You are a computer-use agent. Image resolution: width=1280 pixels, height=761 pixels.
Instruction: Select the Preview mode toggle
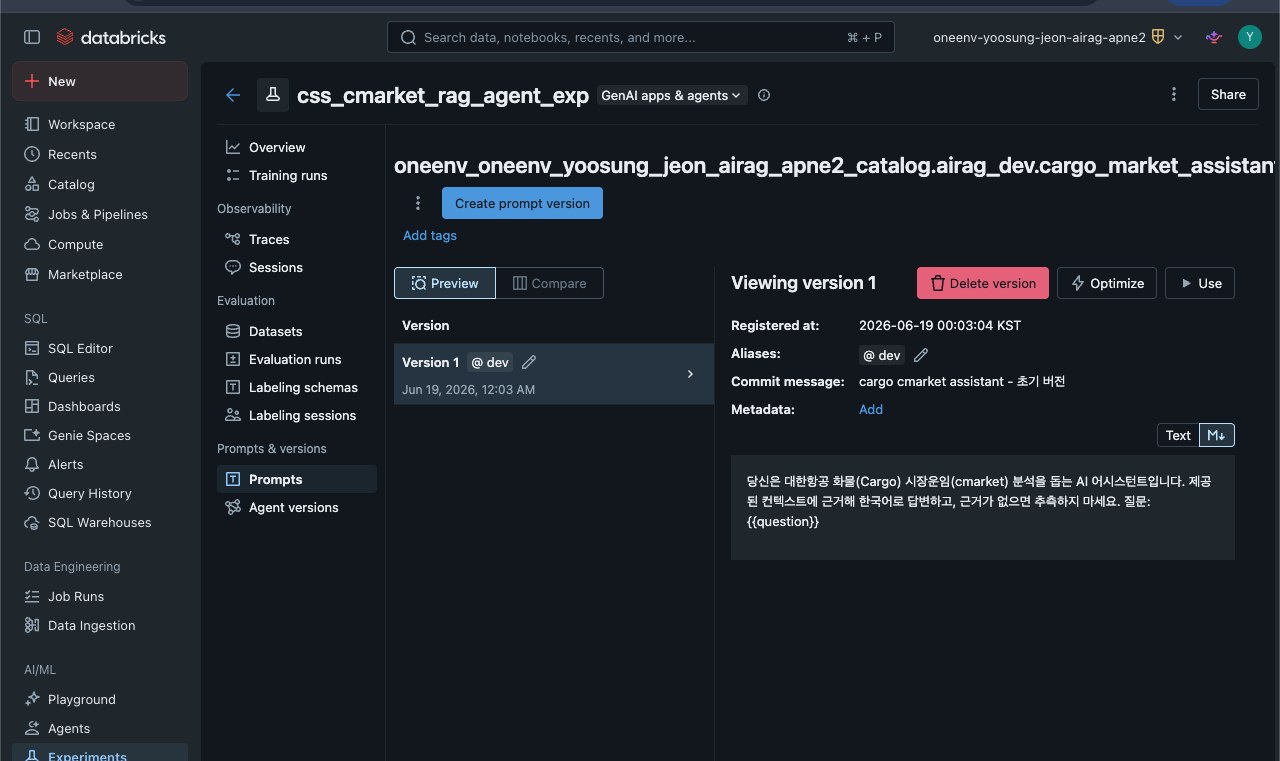(445, 283)
